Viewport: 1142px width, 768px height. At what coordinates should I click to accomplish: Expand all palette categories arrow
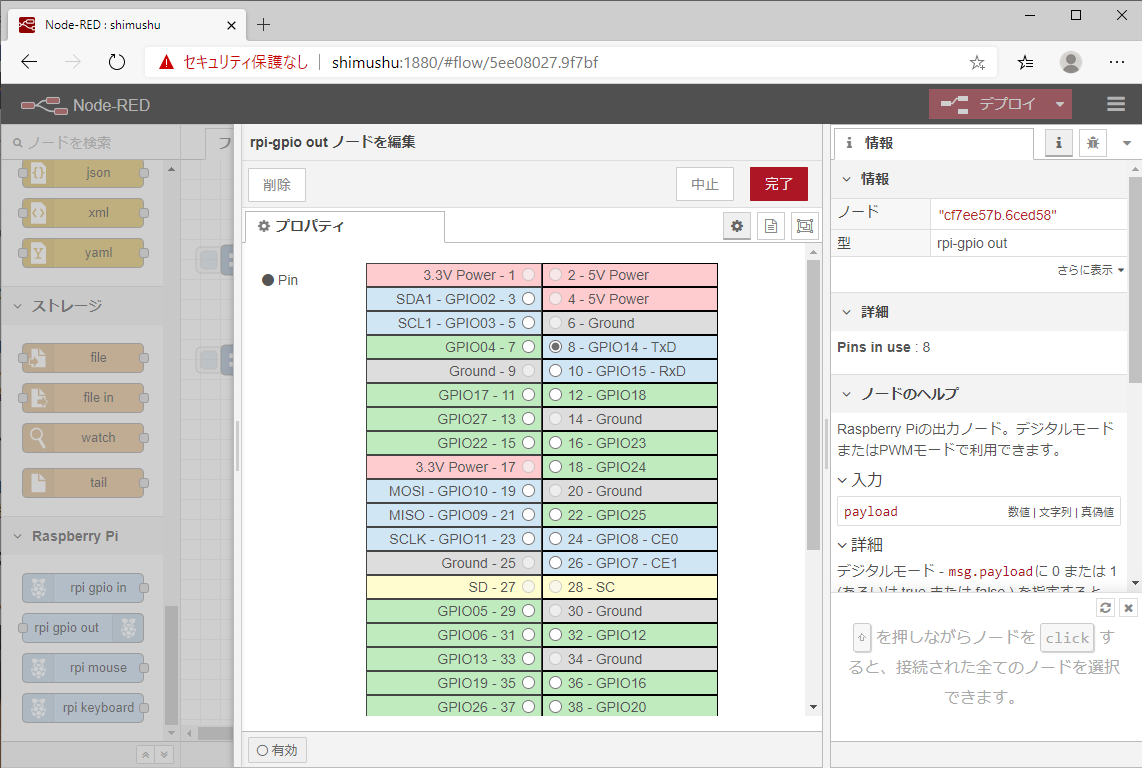[165, 755]
